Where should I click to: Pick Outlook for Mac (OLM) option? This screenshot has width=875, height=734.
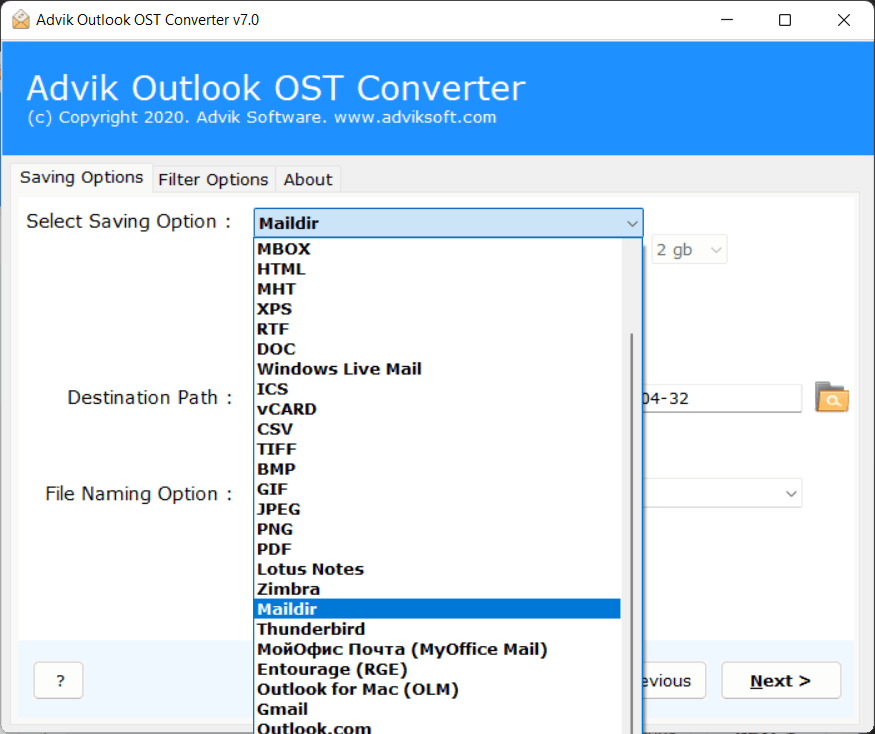(x=437, y=689)
